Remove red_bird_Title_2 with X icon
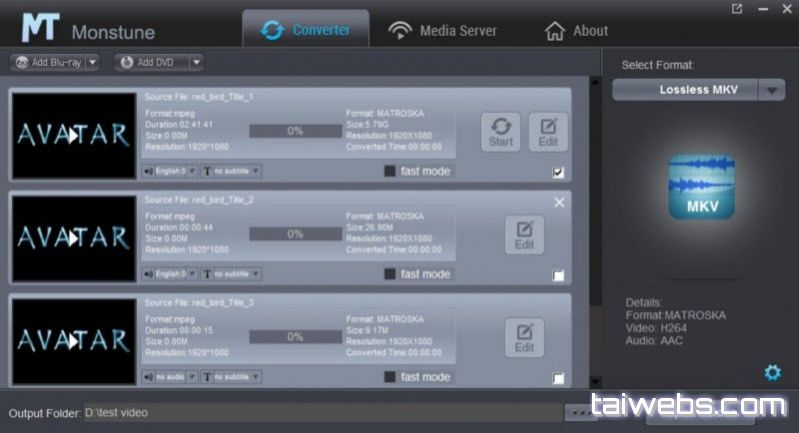799x433 pixels. [559, 203]
